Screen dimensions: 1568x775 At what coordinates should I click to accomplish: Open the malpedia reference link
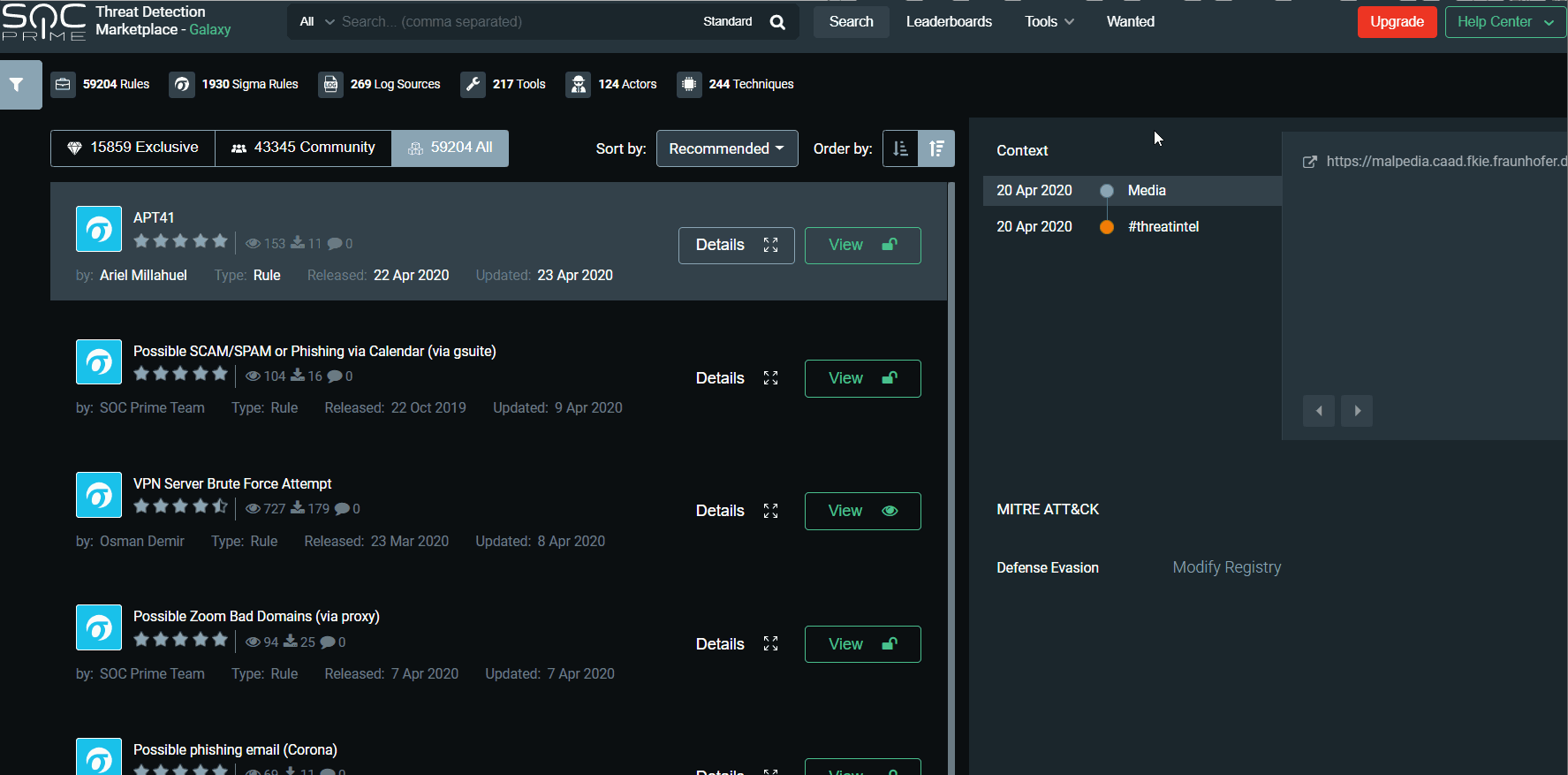coord(1446,162)
